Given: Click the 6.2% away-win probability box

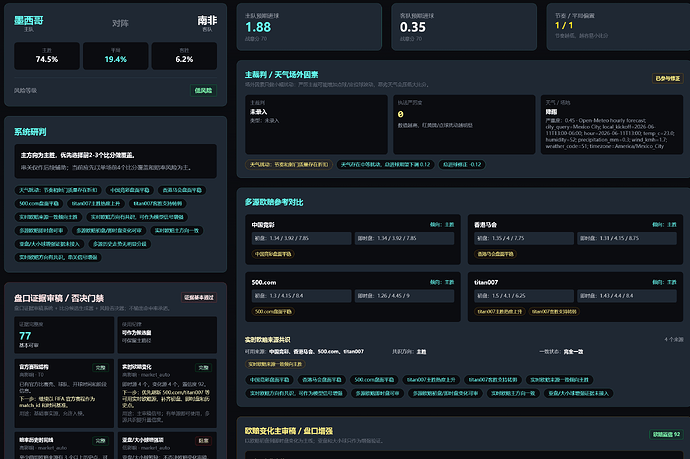Looking at the screenshot, I should (184, 56).
